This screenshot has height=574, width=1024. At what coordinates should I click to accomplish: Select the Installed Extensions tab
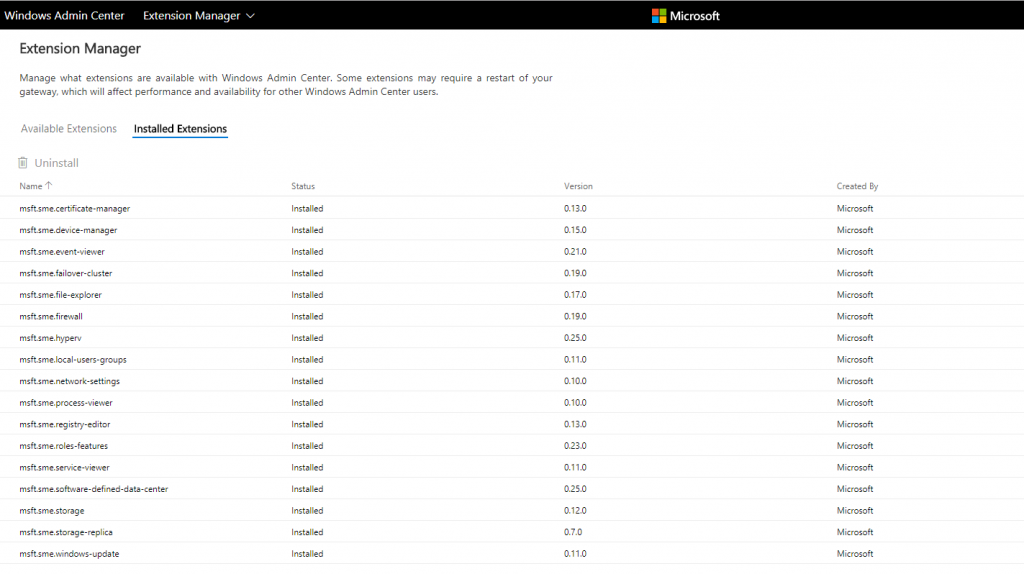click(180, 129)
